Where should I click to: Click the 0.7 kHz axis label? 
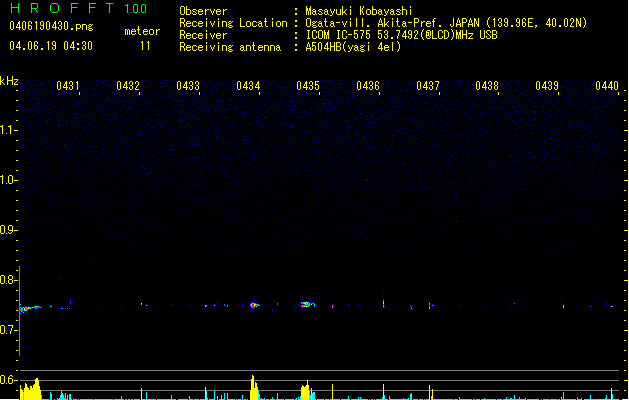coord(8,330)
